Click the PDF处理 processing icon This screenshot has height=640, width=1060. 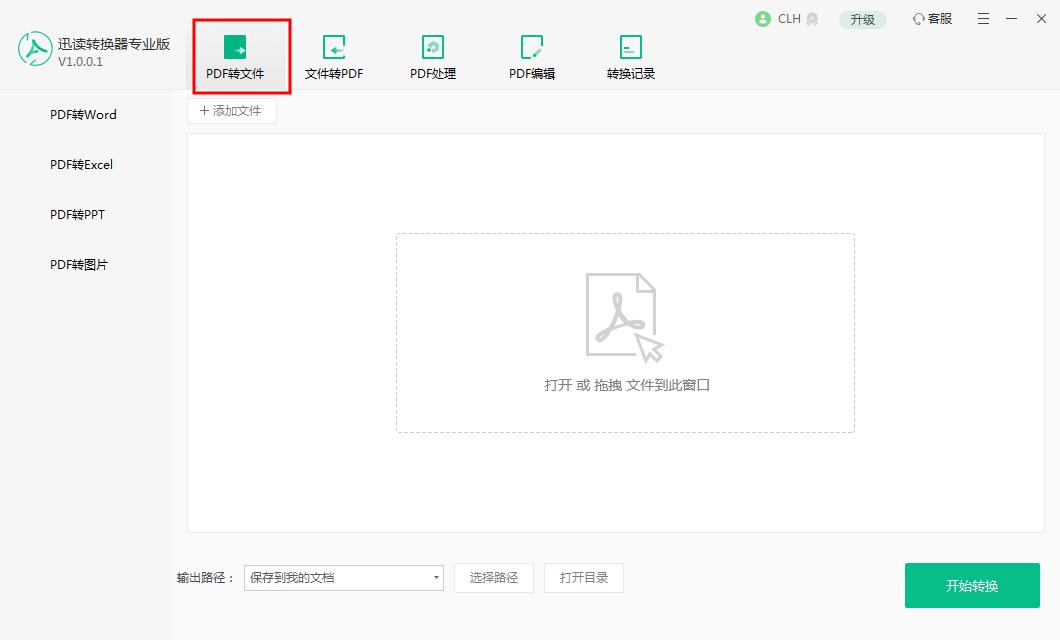434,47
